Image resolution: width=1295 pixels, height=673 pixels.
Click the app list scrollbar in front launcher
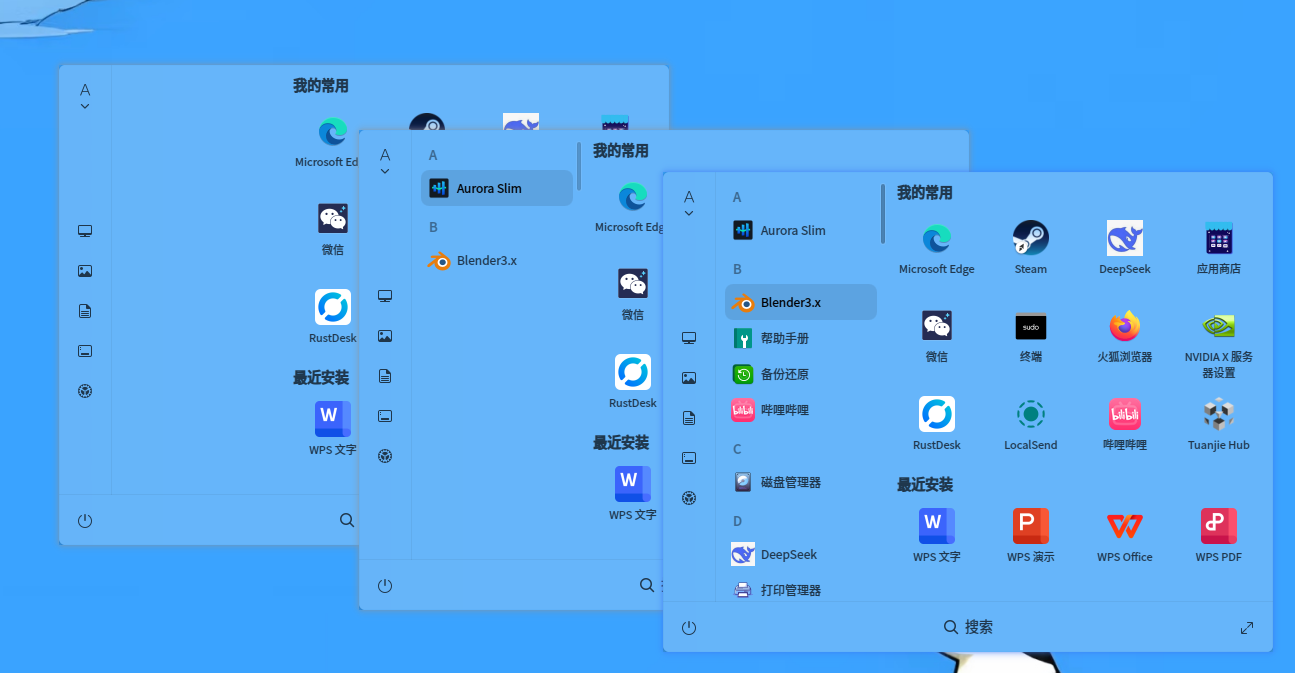pyautogui.click(x=882, y=213)
